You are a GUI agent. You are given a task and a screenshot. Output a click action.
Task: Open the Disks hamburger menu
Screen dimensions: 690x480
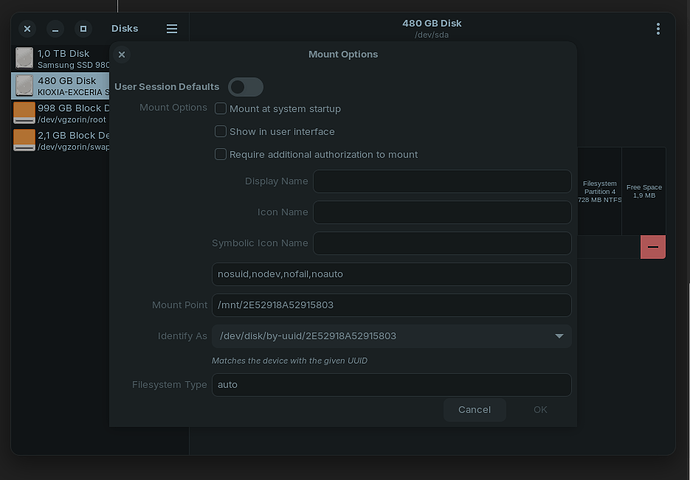pos(172,29)
